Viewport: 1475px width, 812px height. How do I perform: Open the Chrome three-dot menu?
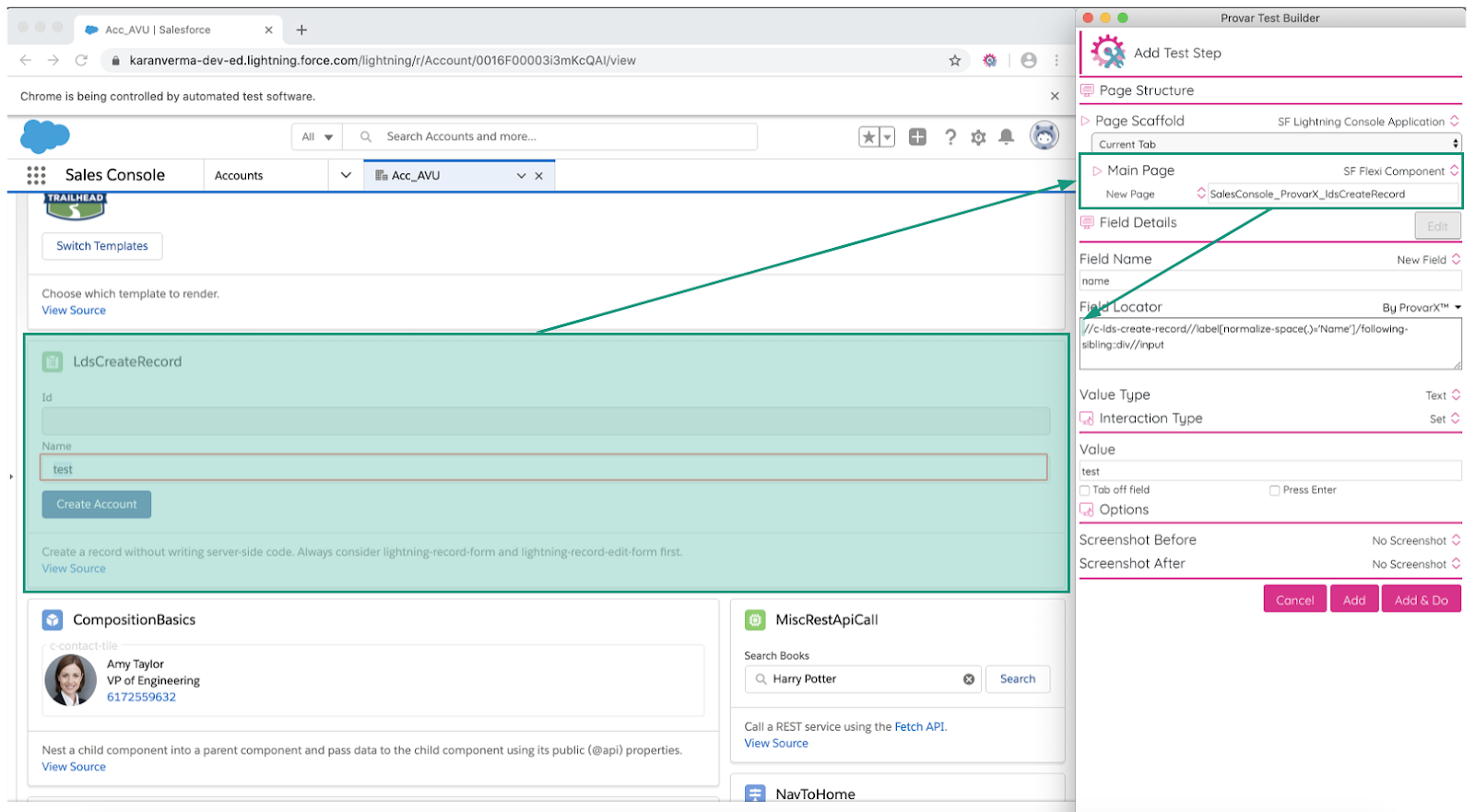(1056, 60)
